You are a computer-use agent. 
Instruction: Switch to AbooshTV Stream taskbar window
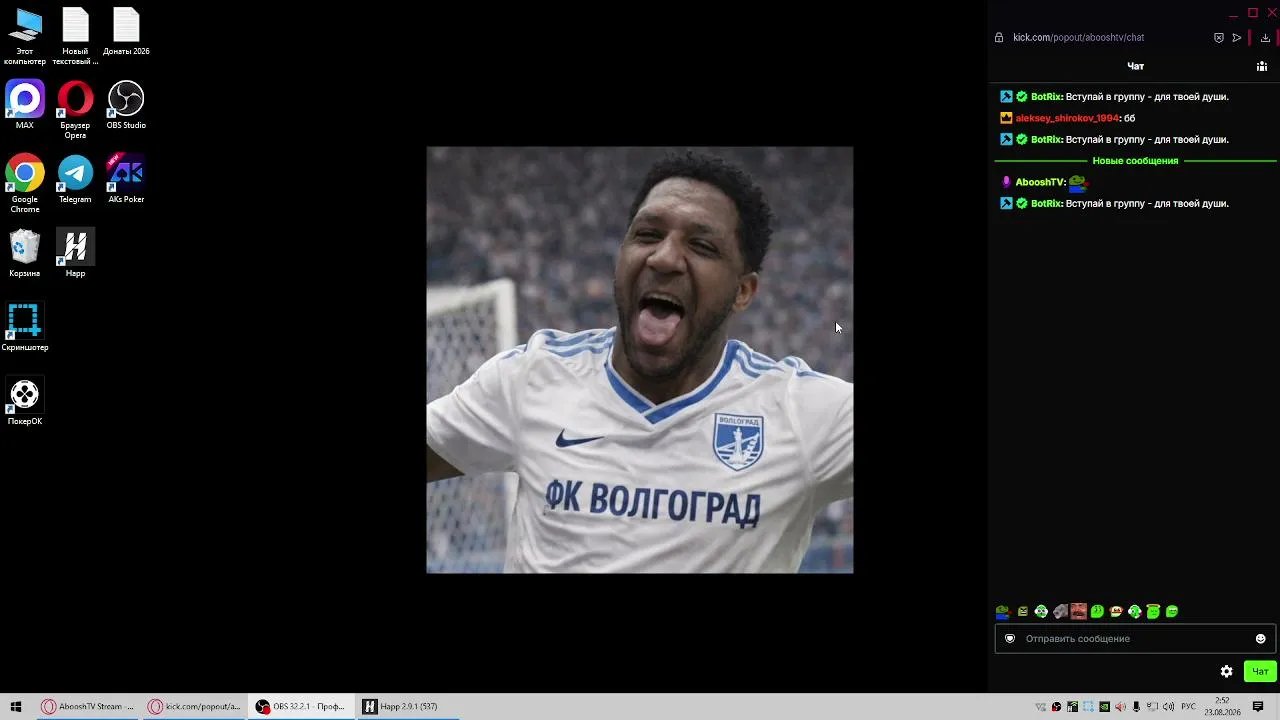88,707
